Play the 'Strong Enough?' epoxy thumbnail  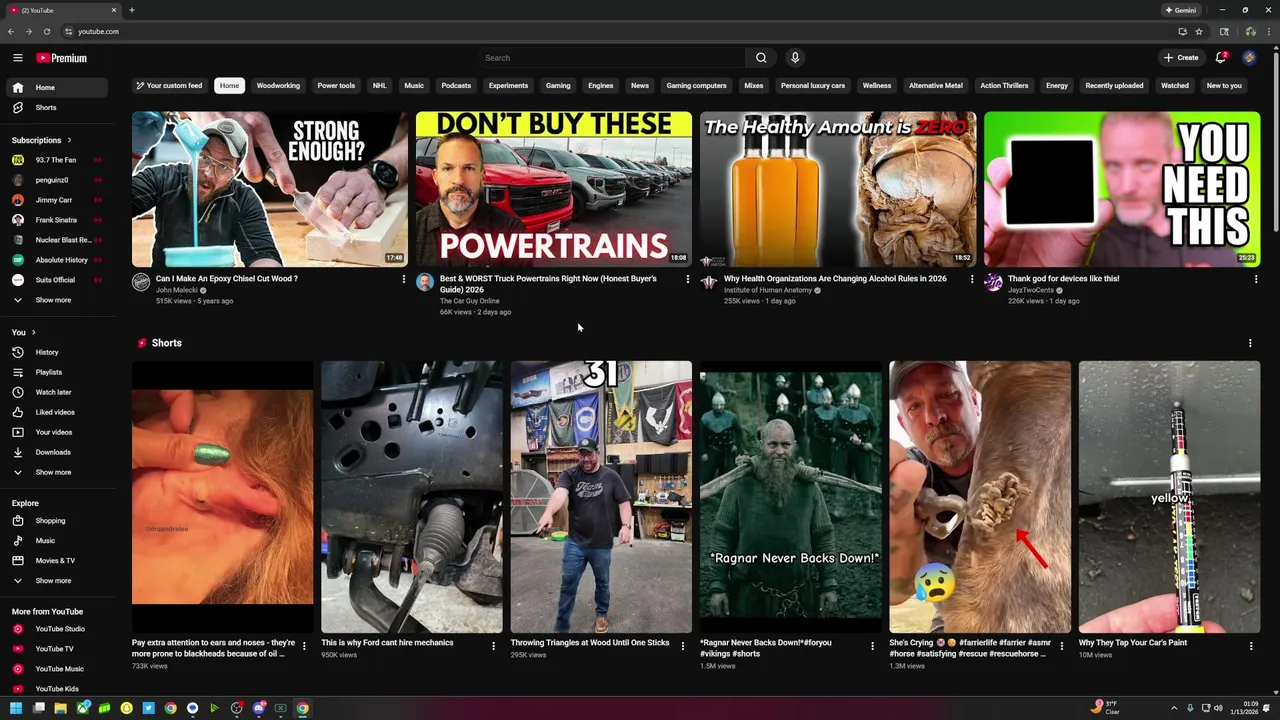point(270,189)
